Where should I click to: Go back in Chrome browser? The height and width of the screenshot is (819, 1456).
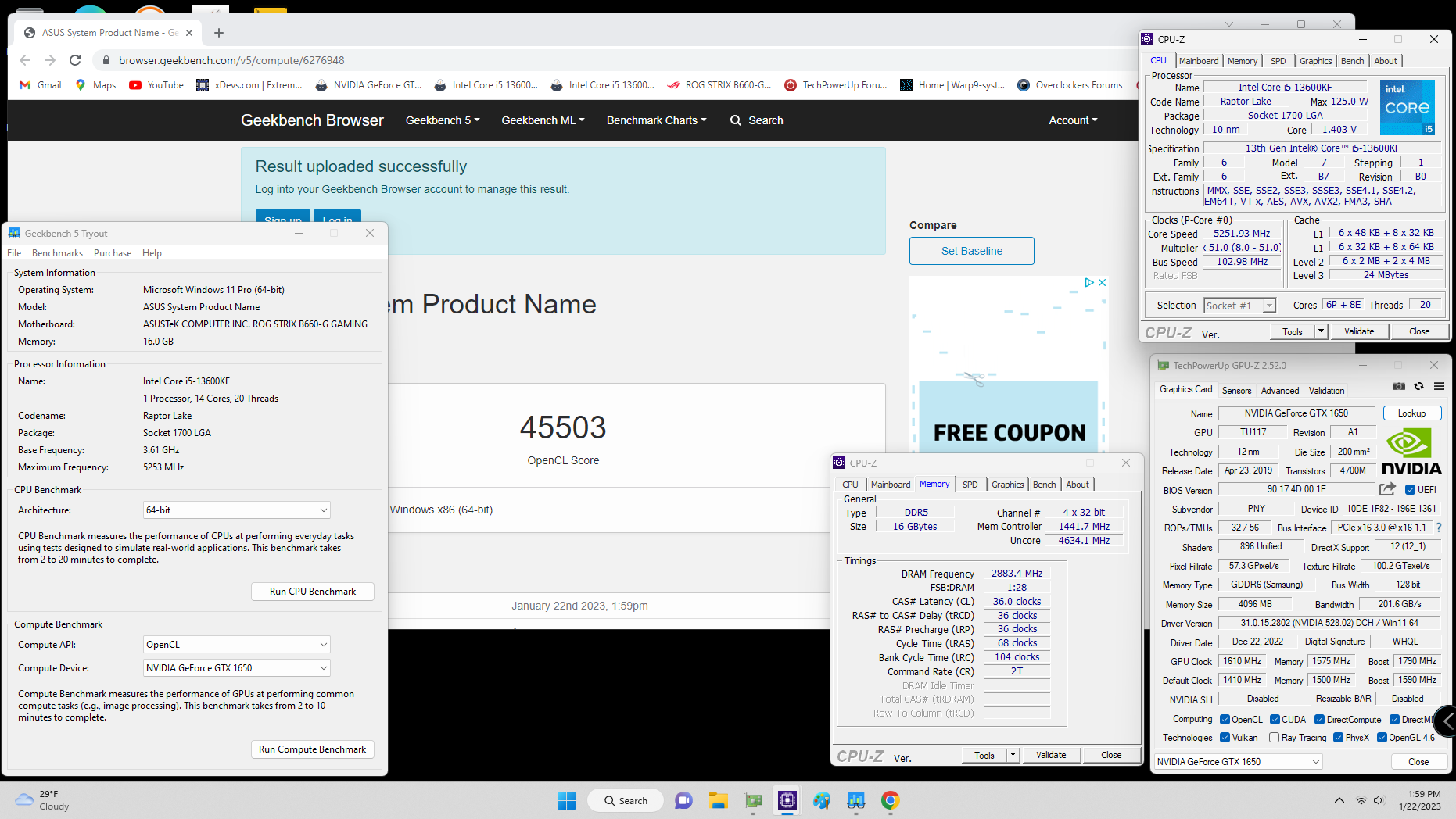click(x=25, y=60)
